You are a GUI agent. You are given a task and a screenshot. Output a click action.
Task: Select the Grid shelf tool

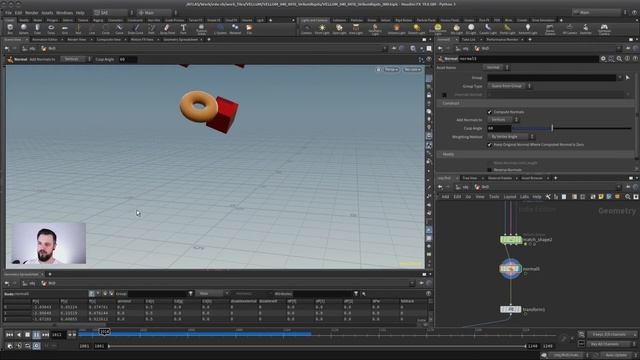click(x=64, y=29)
